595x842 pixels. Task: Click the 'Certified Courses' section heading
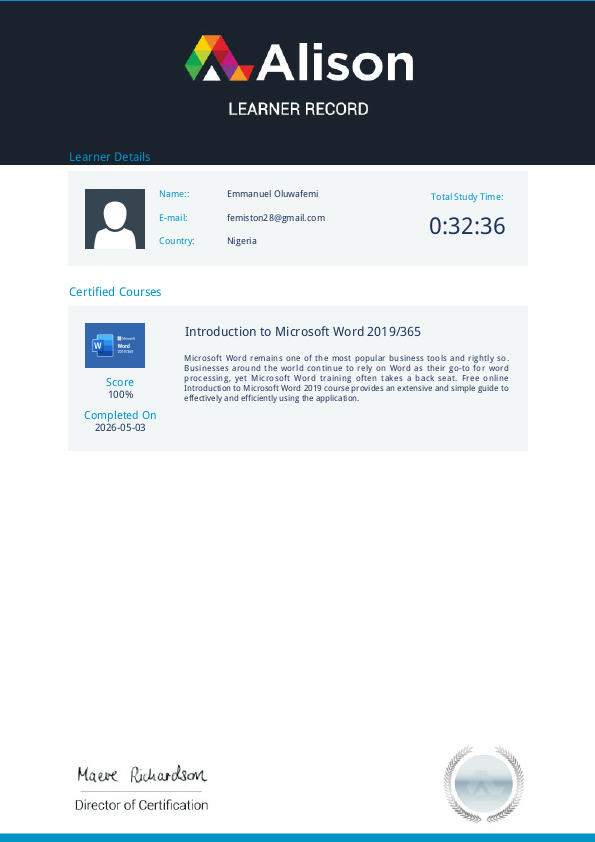(x=115, y=292)
